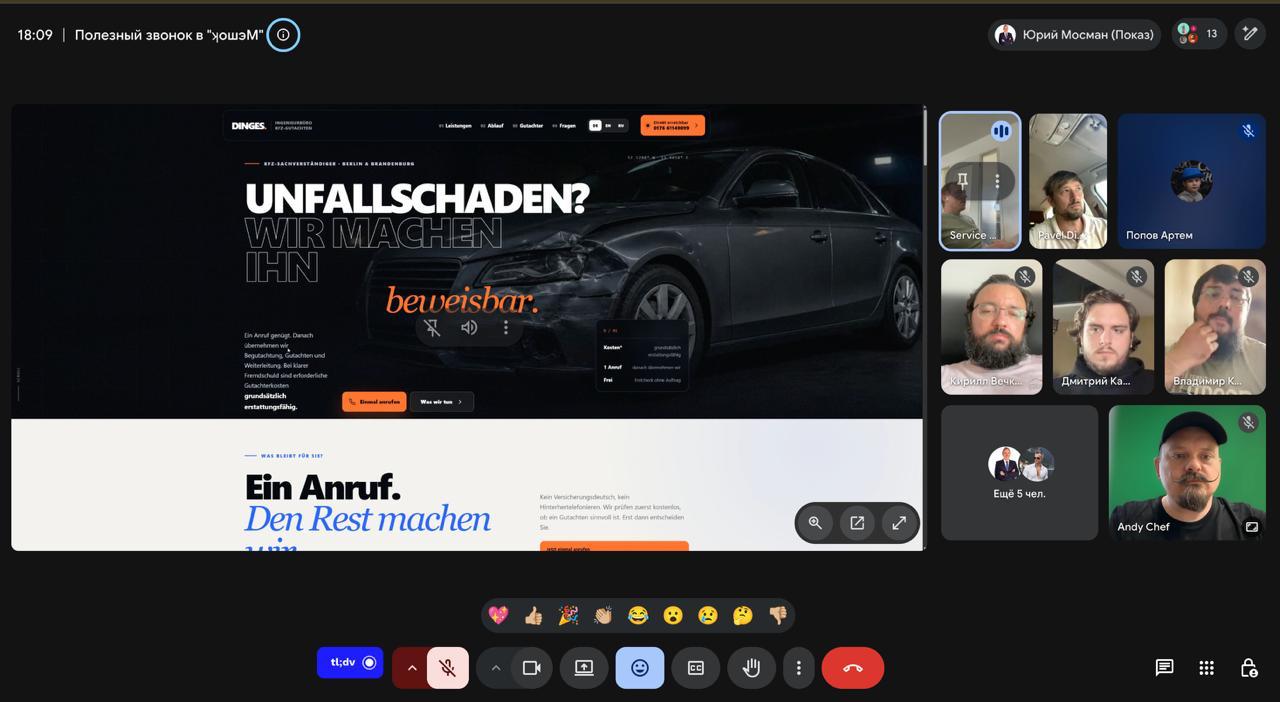Select the Кирилл Вечк... video tile

[991, 327]
